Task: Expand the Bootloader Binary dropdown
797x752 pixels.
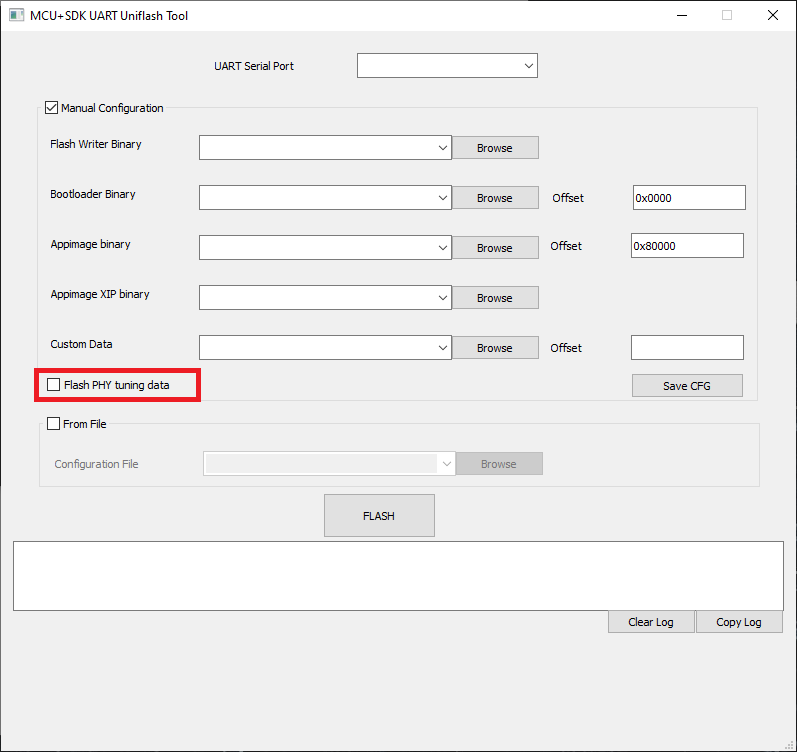Action: point(443,198)
